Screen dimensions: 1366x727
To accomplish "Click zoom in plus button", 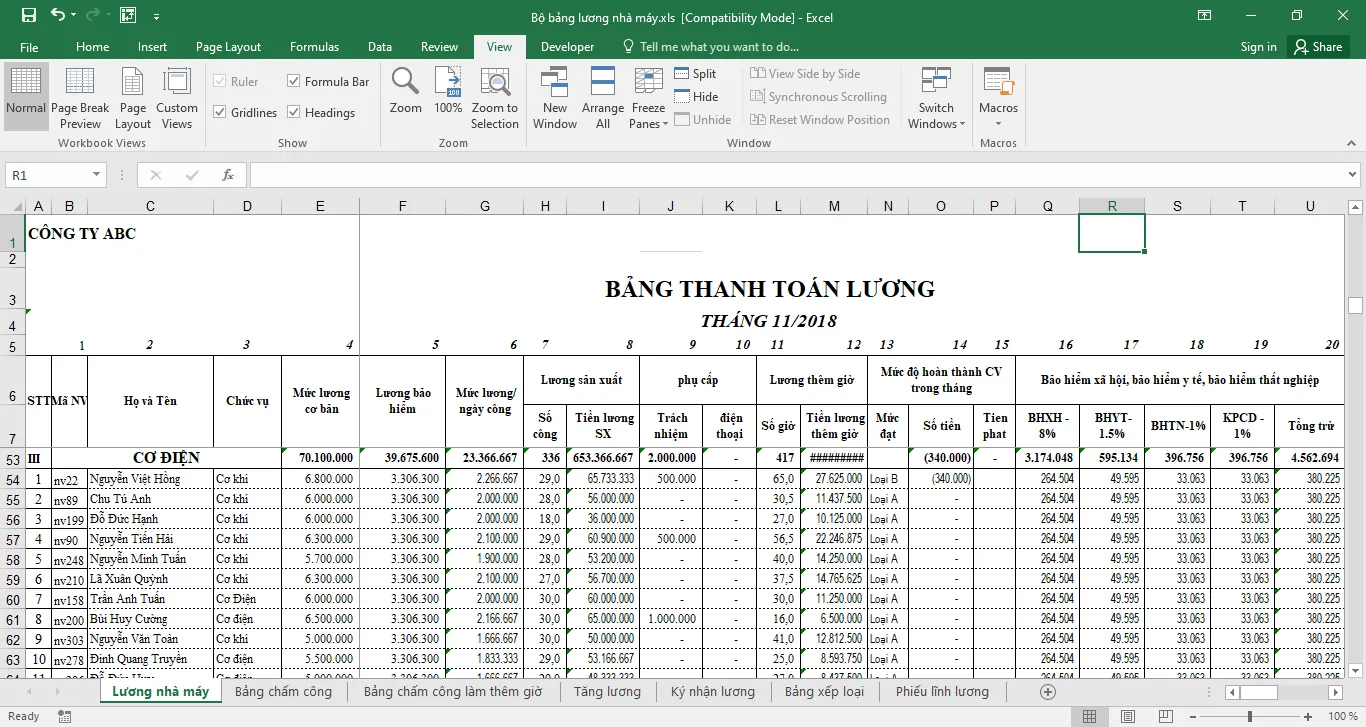I will tap(1308, 716).
